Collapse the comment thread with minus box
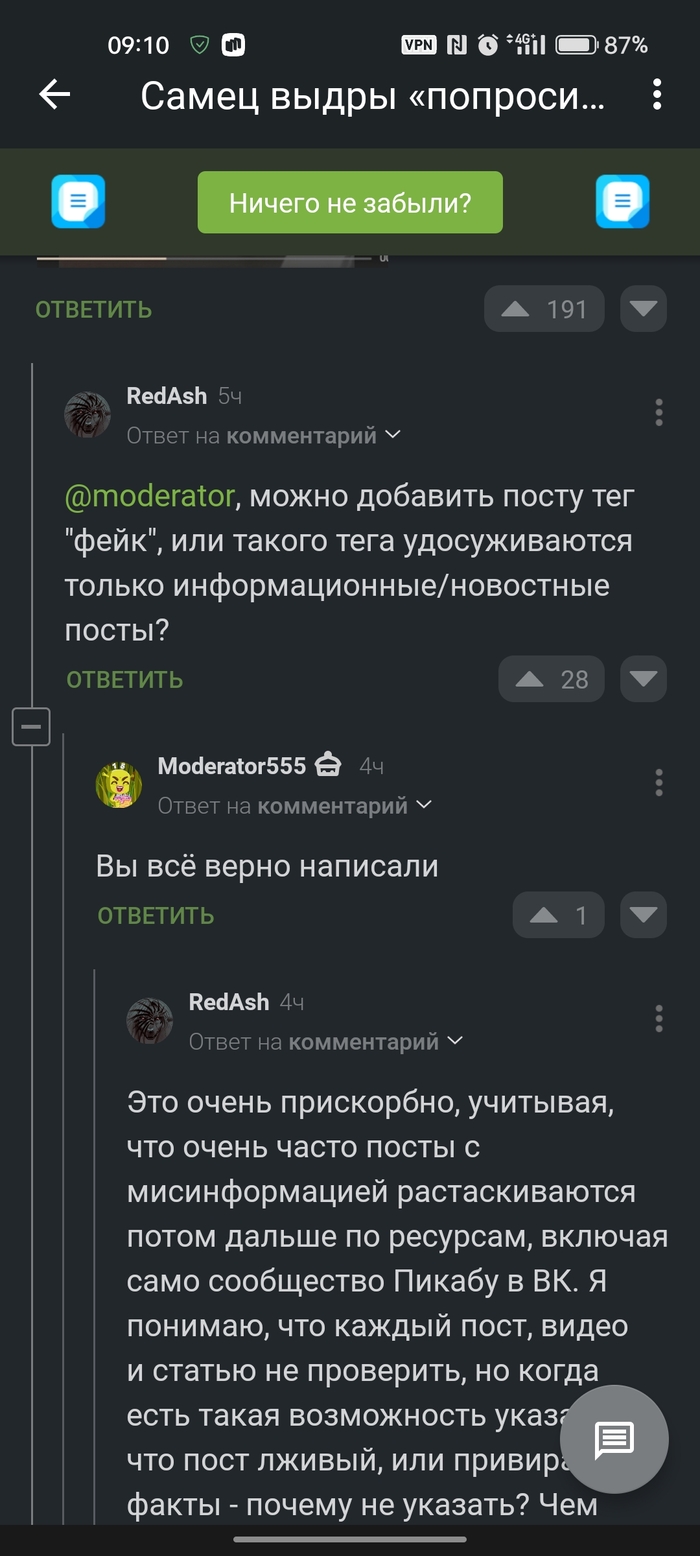This screenshot has width=700, height=1556. point(31,726)
